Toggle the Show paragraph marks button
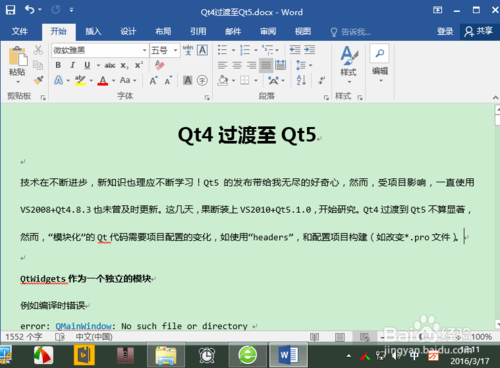The image size is (500, 368). (x=322, y=80)
